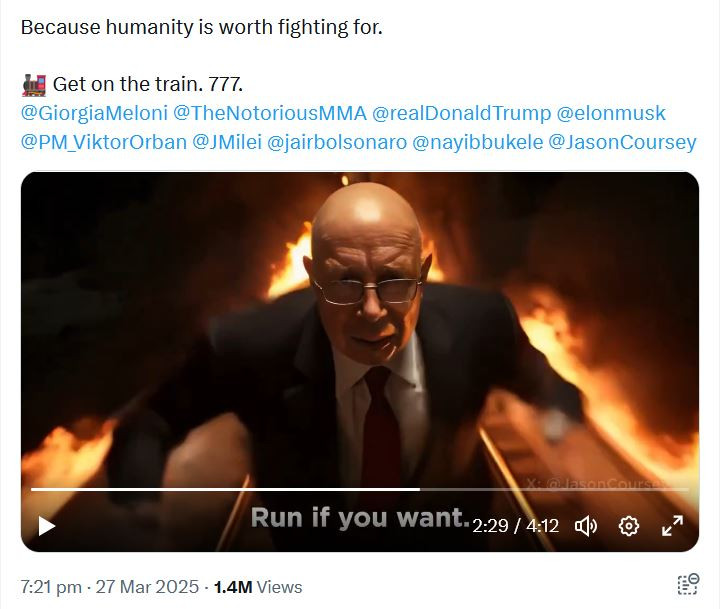
Task: Click the video progress bar
Action: pos(360,488)
